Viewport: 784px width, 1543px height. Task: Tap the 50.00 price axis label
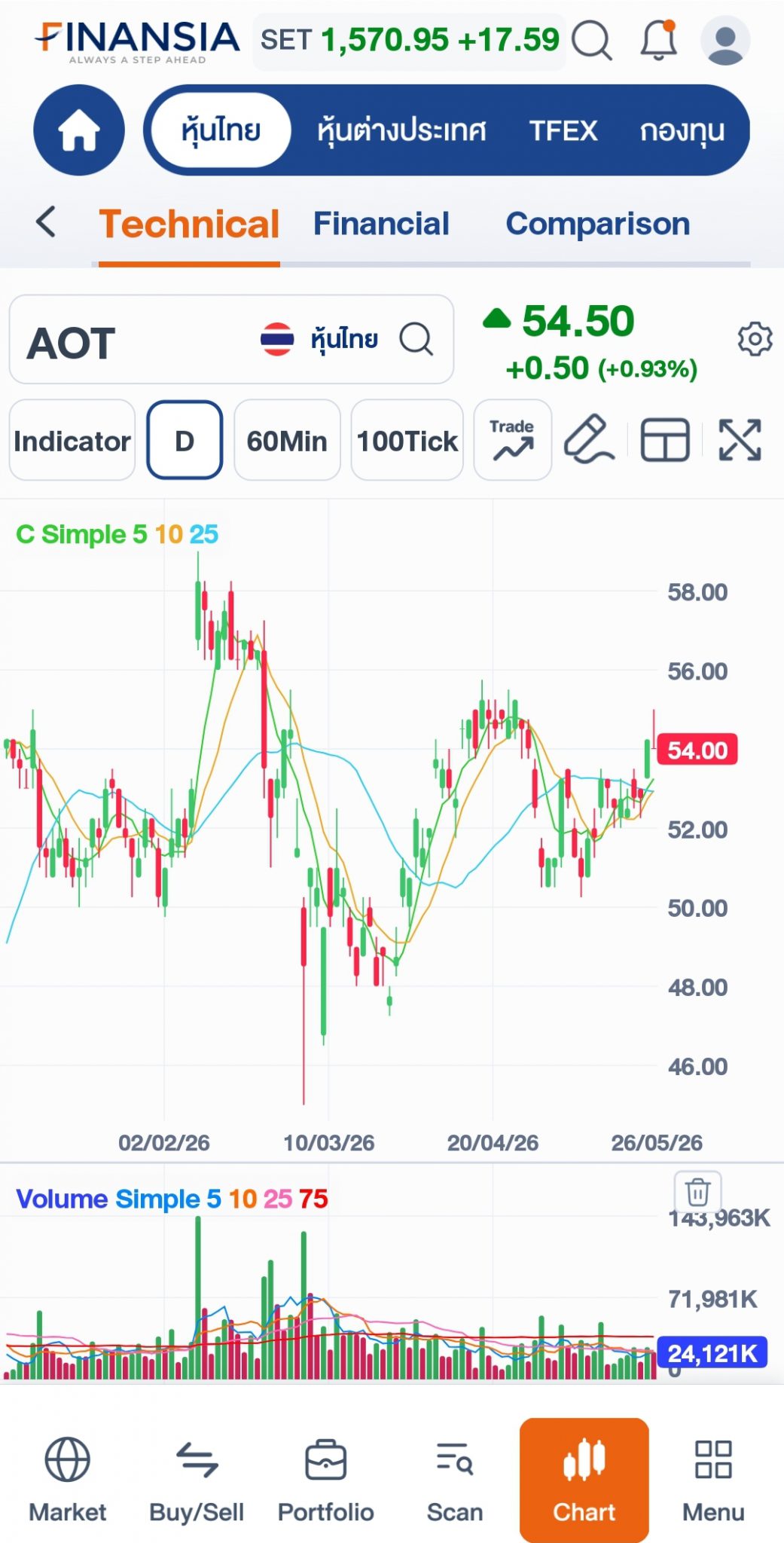point(697,909)
